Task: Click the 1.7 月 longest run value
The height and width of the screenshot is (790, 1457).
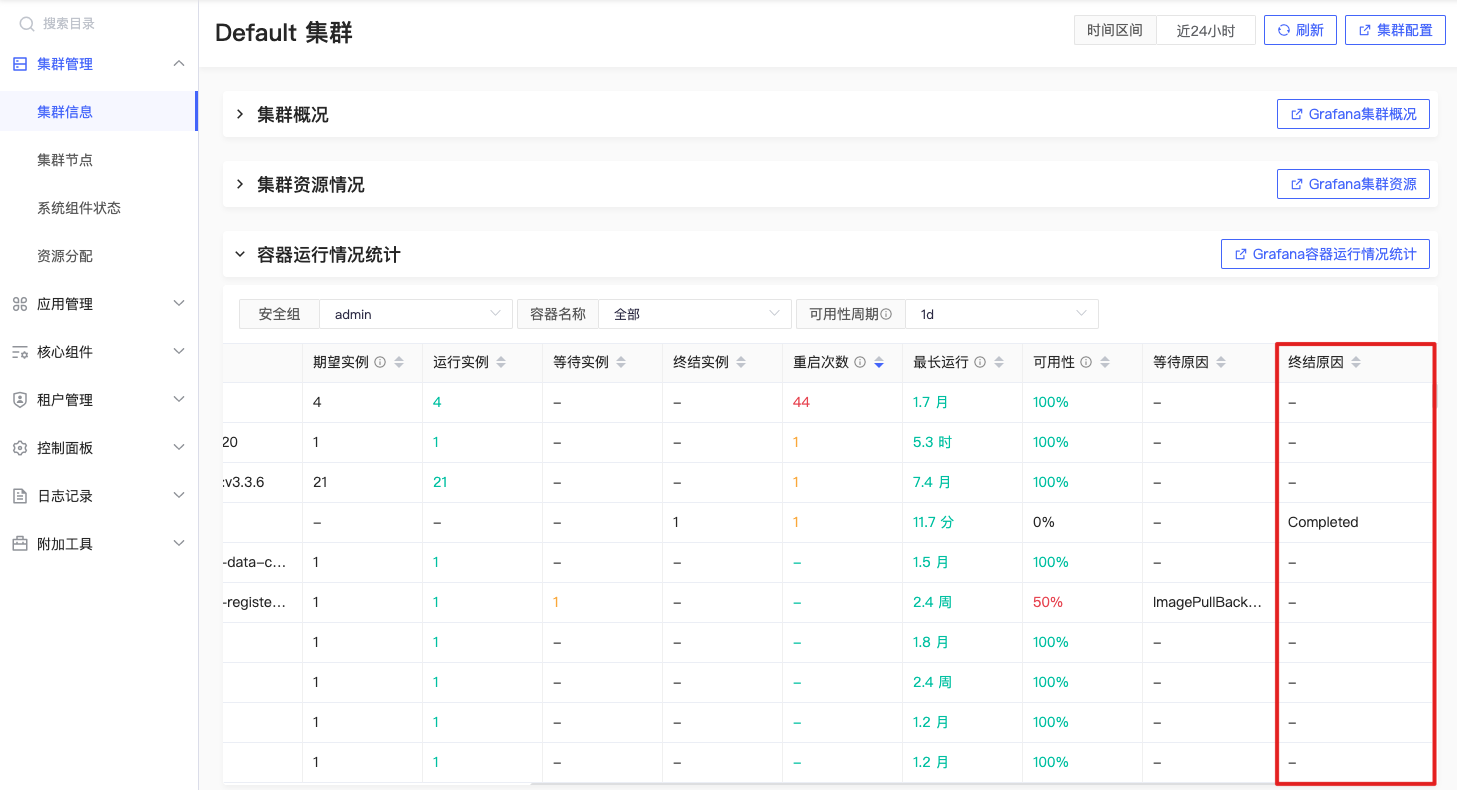Action: point(931,402)
